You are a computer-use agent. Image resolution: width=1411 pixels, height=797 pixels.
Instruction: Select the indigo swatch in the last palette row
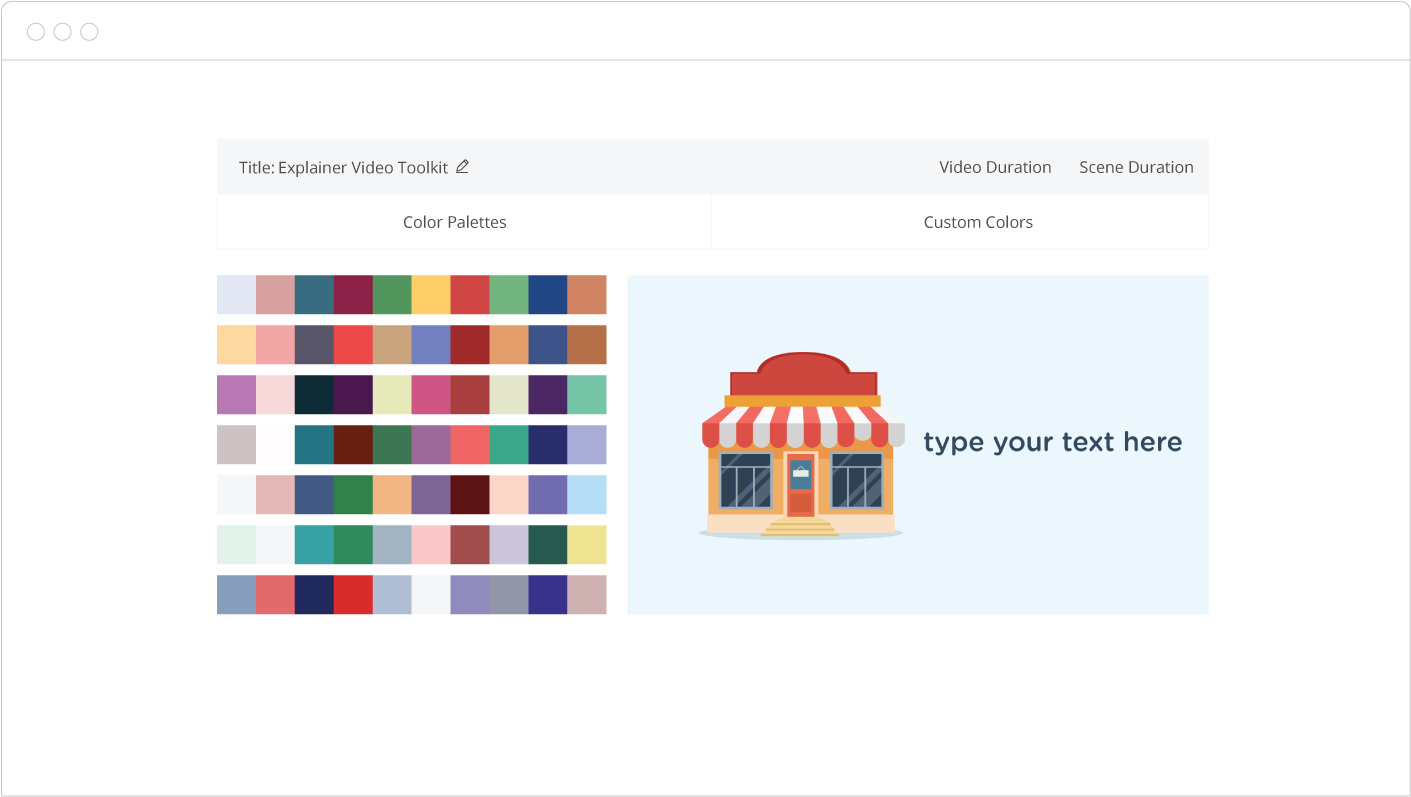click(x=548, y=594)
